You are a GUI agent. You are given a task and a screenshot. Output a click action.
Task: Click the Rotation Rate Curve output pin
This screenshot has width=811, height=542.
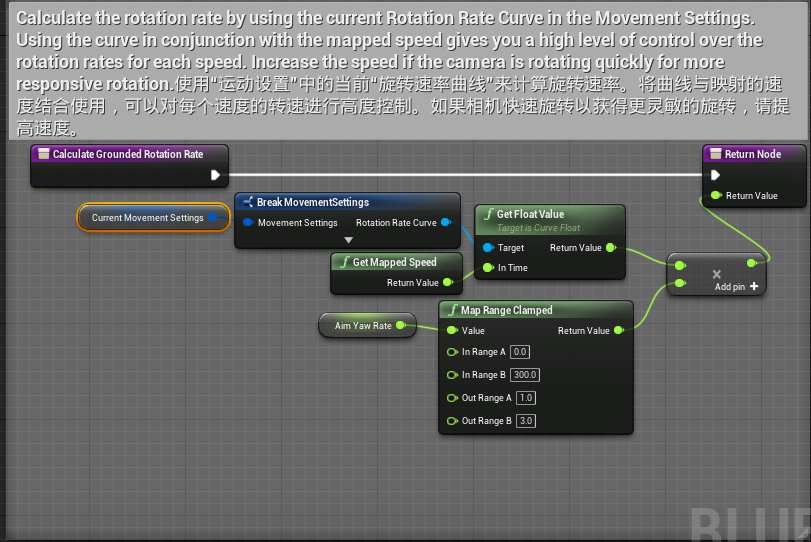(x=446, y=223)
